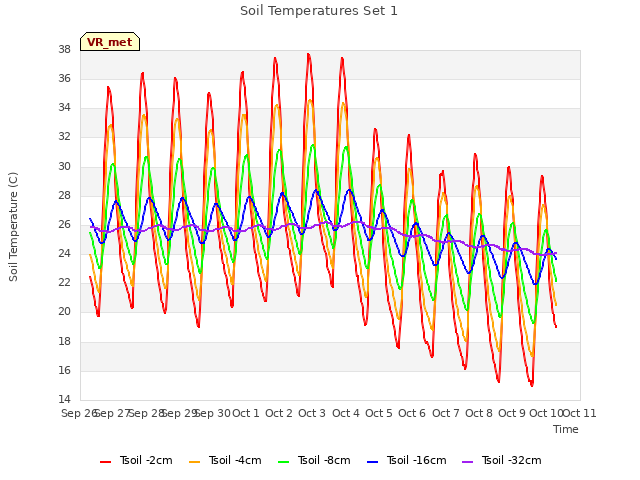The image size is (640, 480).
Task: Toggle the Tsoil -8cm legend entry
Action: pos(314,460)
